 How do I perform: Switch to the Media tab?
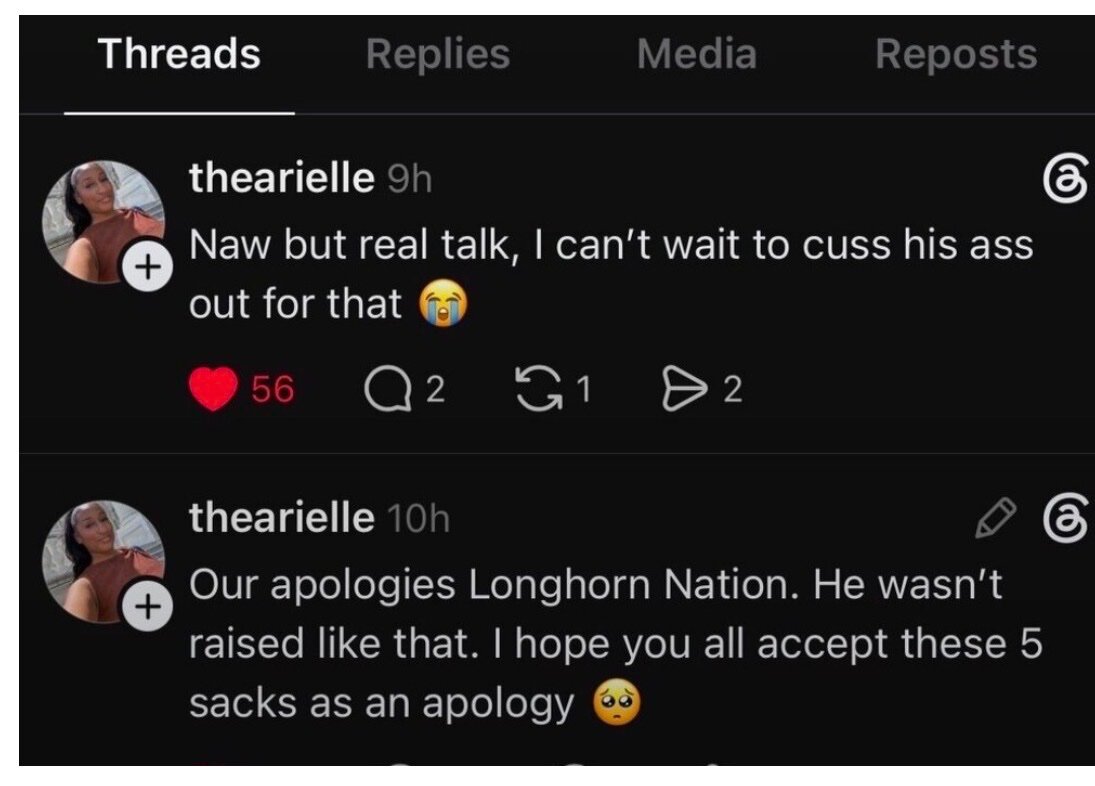696,54
